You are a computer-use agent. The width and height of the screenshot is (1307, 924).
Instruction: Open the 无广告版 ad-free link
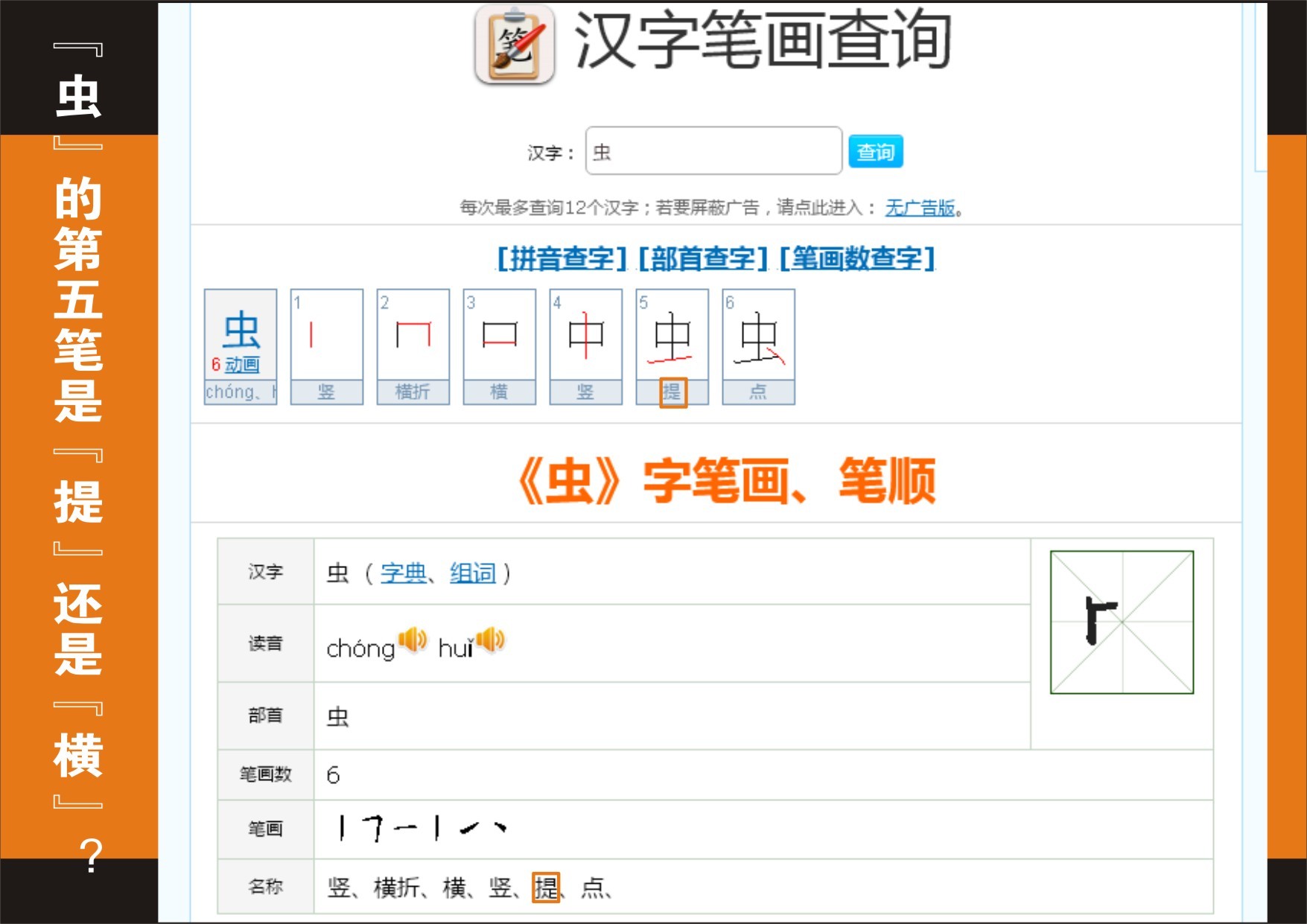pyautogui.click(x=920, y=208)
